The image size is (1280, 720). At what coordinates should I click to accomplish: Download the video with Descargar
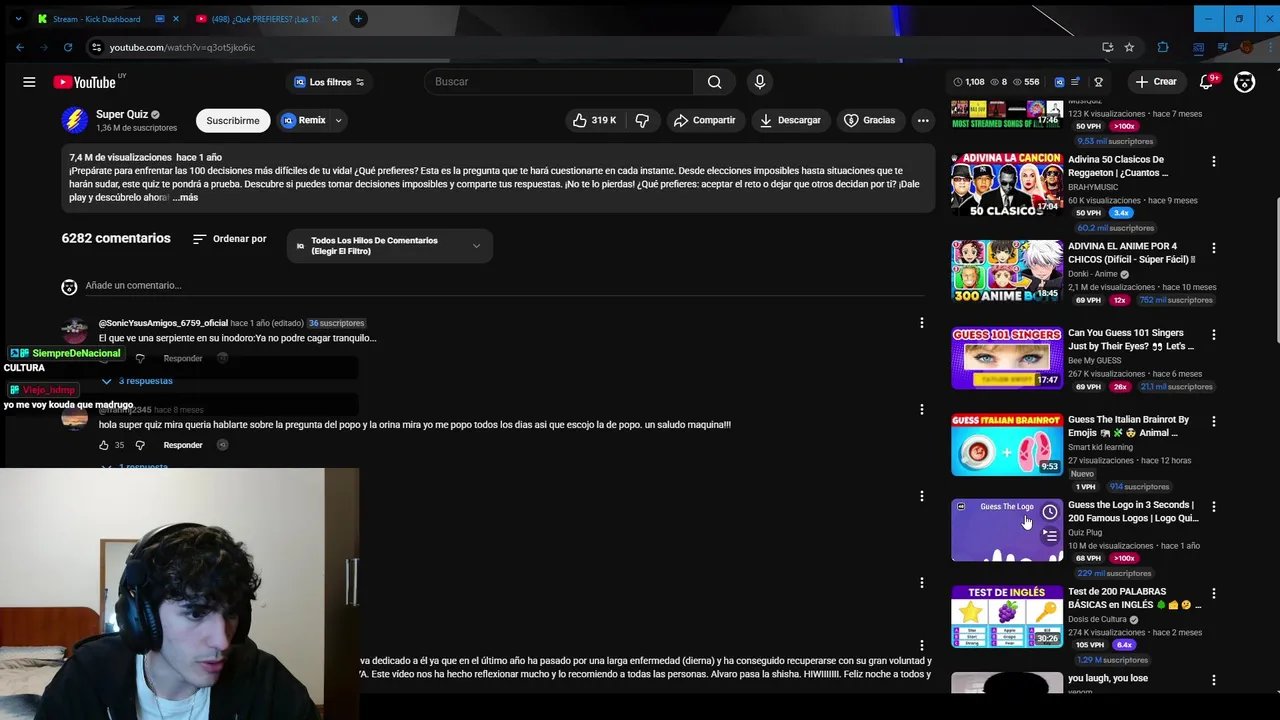click(x=790, y=120)
